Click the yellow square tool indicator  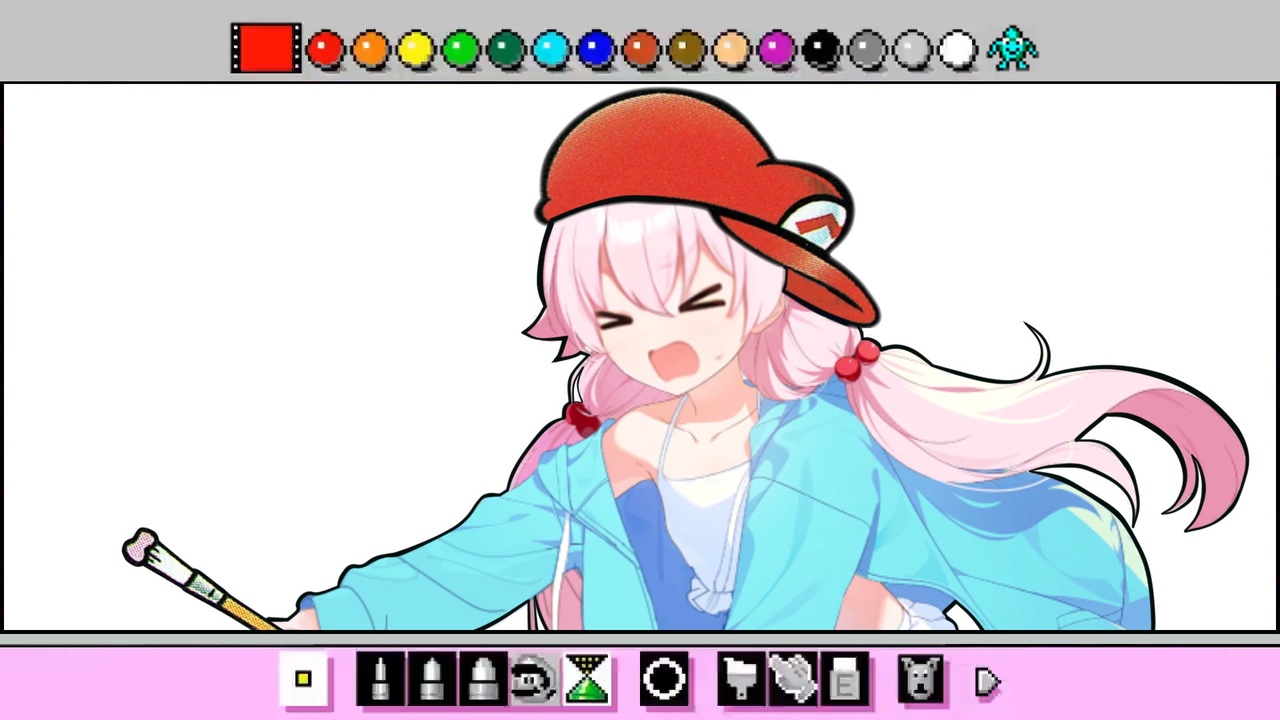coord(303,680)
